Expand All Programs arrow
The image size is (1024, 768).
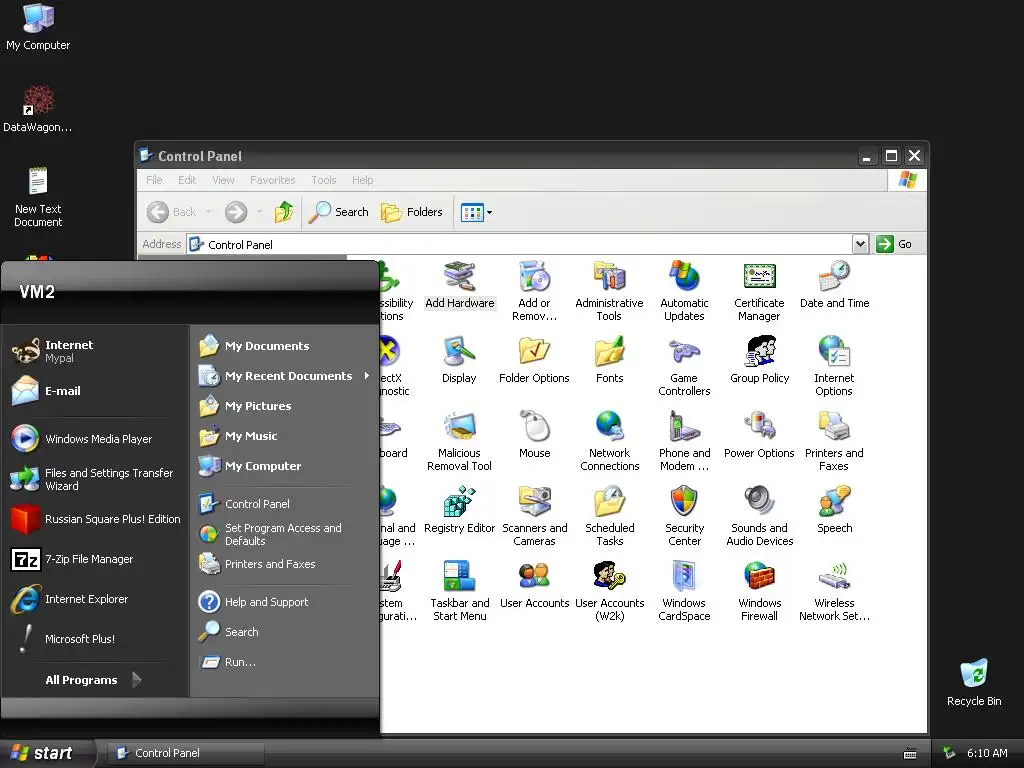click(x=136, y=680)
